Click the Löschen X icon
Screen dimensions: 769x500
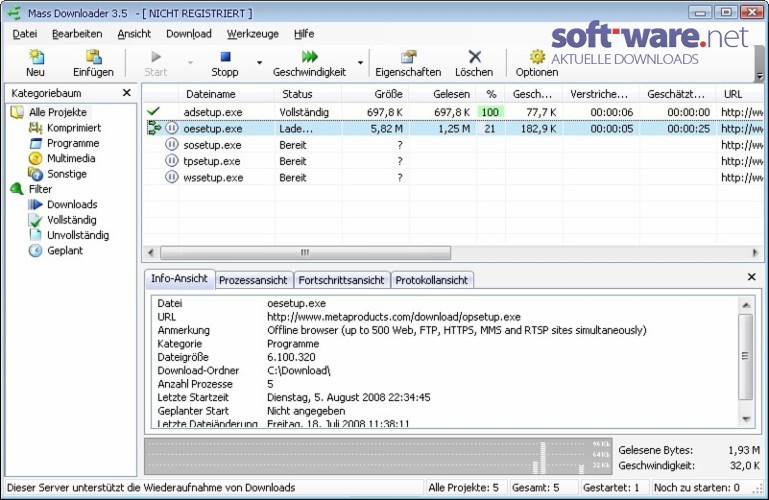[x=474, y=57]
